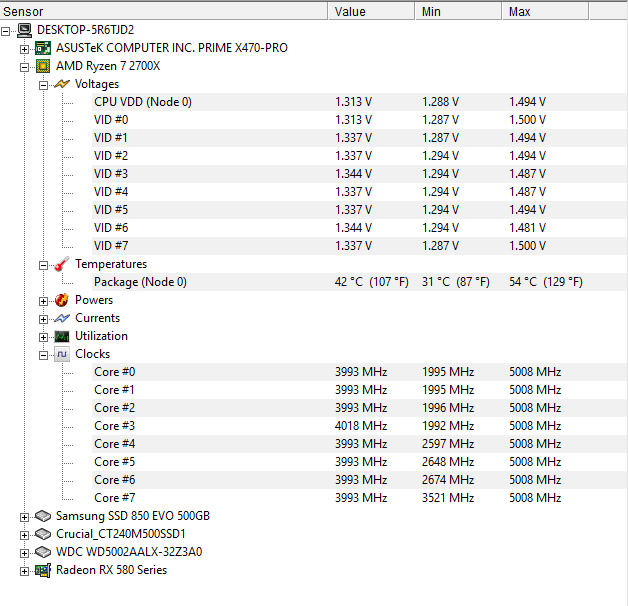The image size is (628, 606).
Task: Collapse the AMD Ryzen 7 2700X node
Action: tap(24, 67)
